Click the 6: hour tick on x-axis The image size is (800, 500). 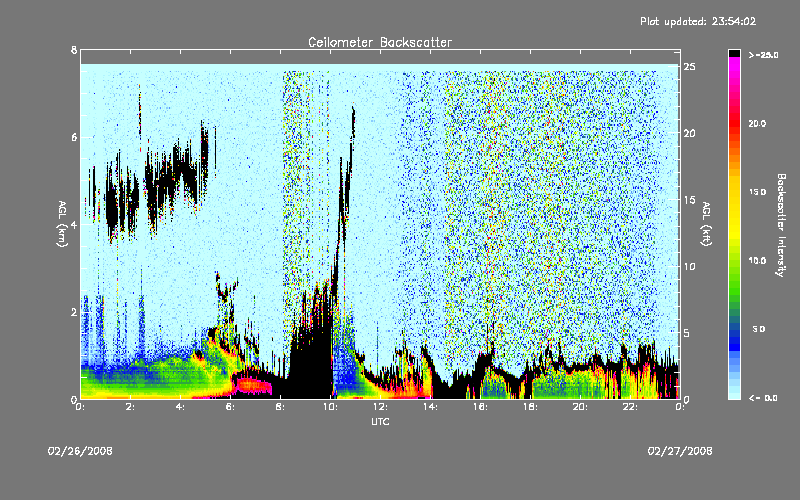(230, 407)
